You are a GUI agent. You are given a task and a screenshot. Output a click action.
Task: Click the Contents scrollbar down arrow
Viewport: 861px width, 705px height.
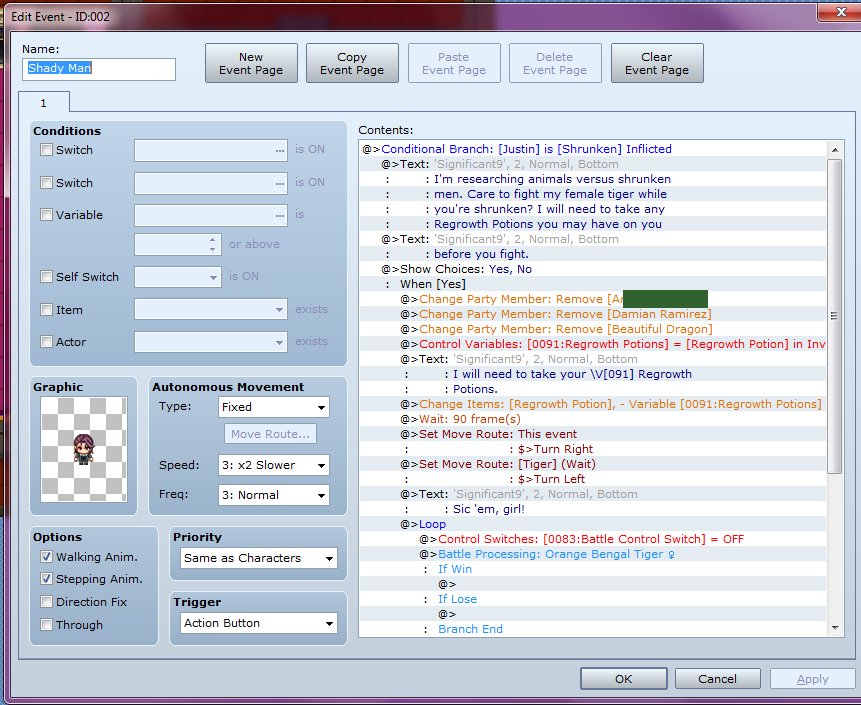[835, 628]
